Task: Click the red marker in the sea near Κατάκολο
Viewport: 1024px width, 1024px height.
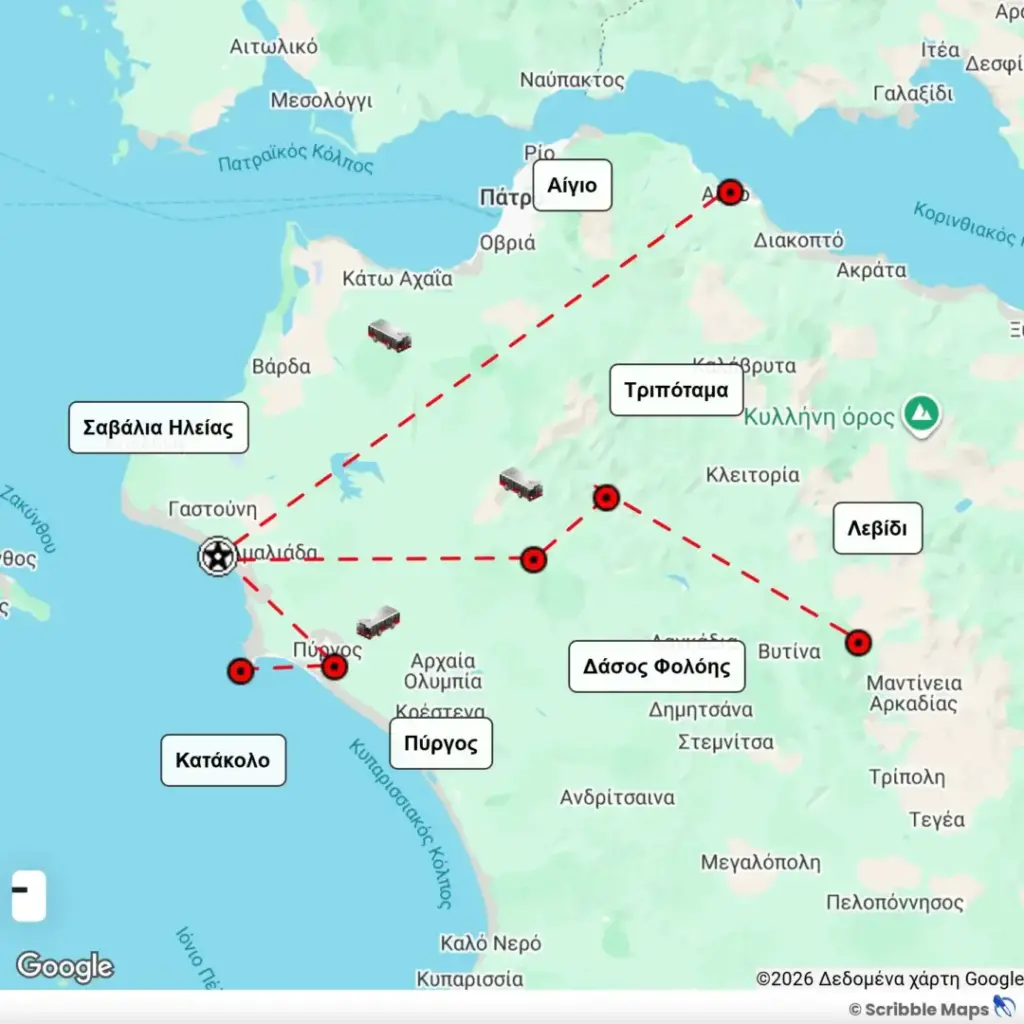Action: (240, 671)
